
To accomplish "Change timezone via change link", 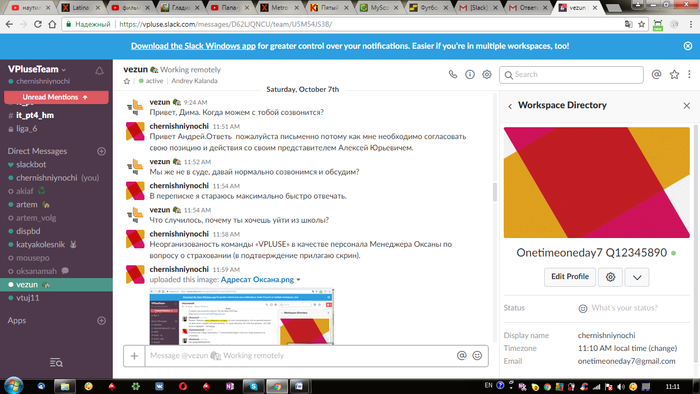I will 663,348.
